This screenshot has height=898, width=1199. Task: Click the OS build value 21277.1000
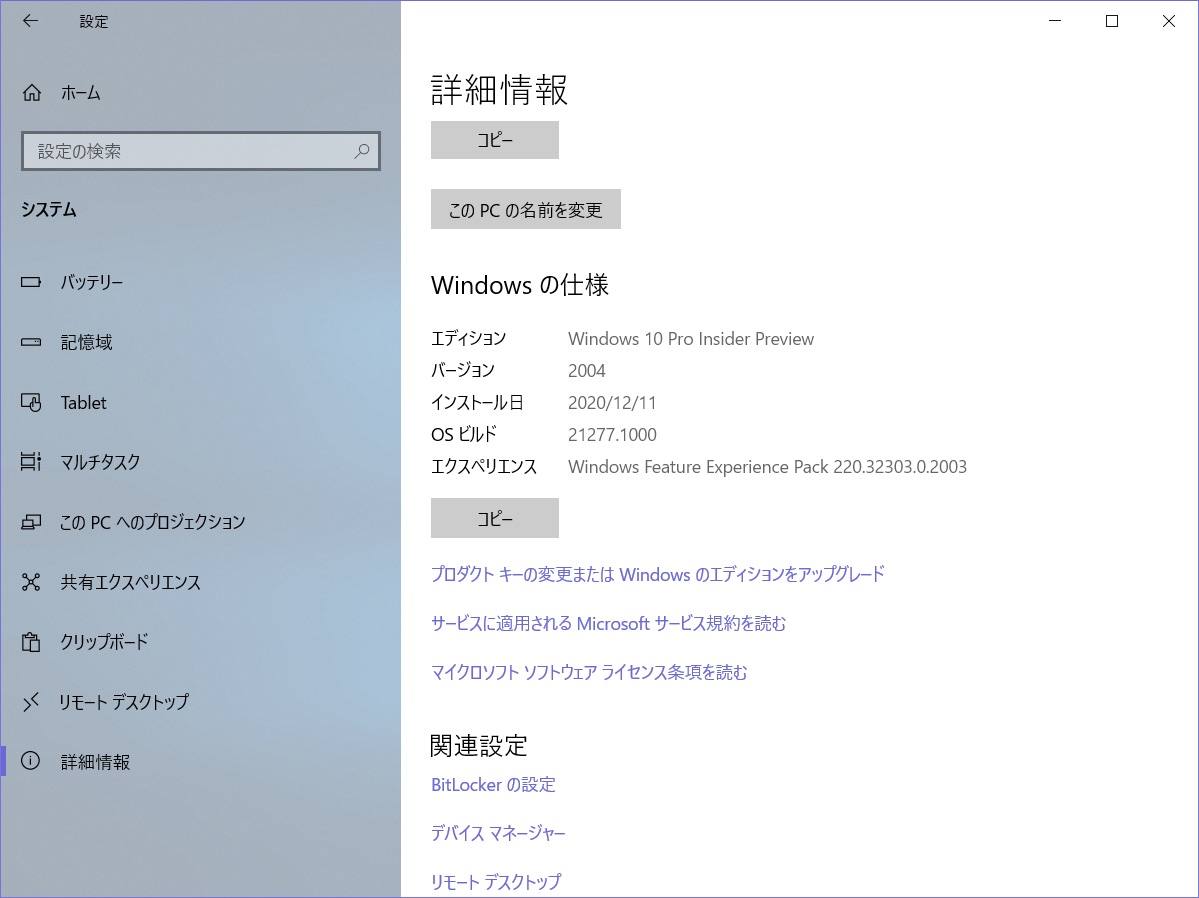coord(612,435)
